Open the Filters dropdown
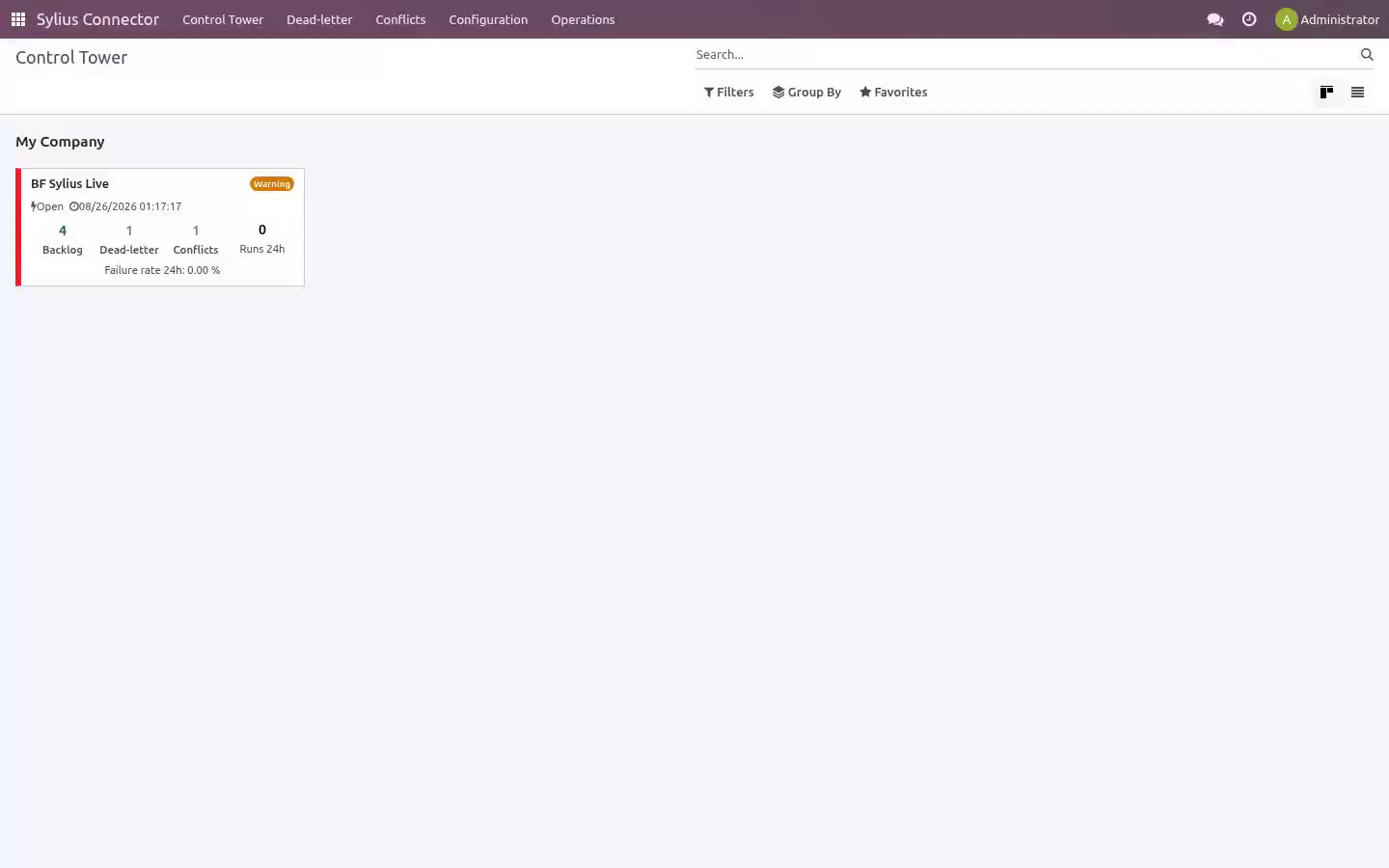 (x=729, y=93)
